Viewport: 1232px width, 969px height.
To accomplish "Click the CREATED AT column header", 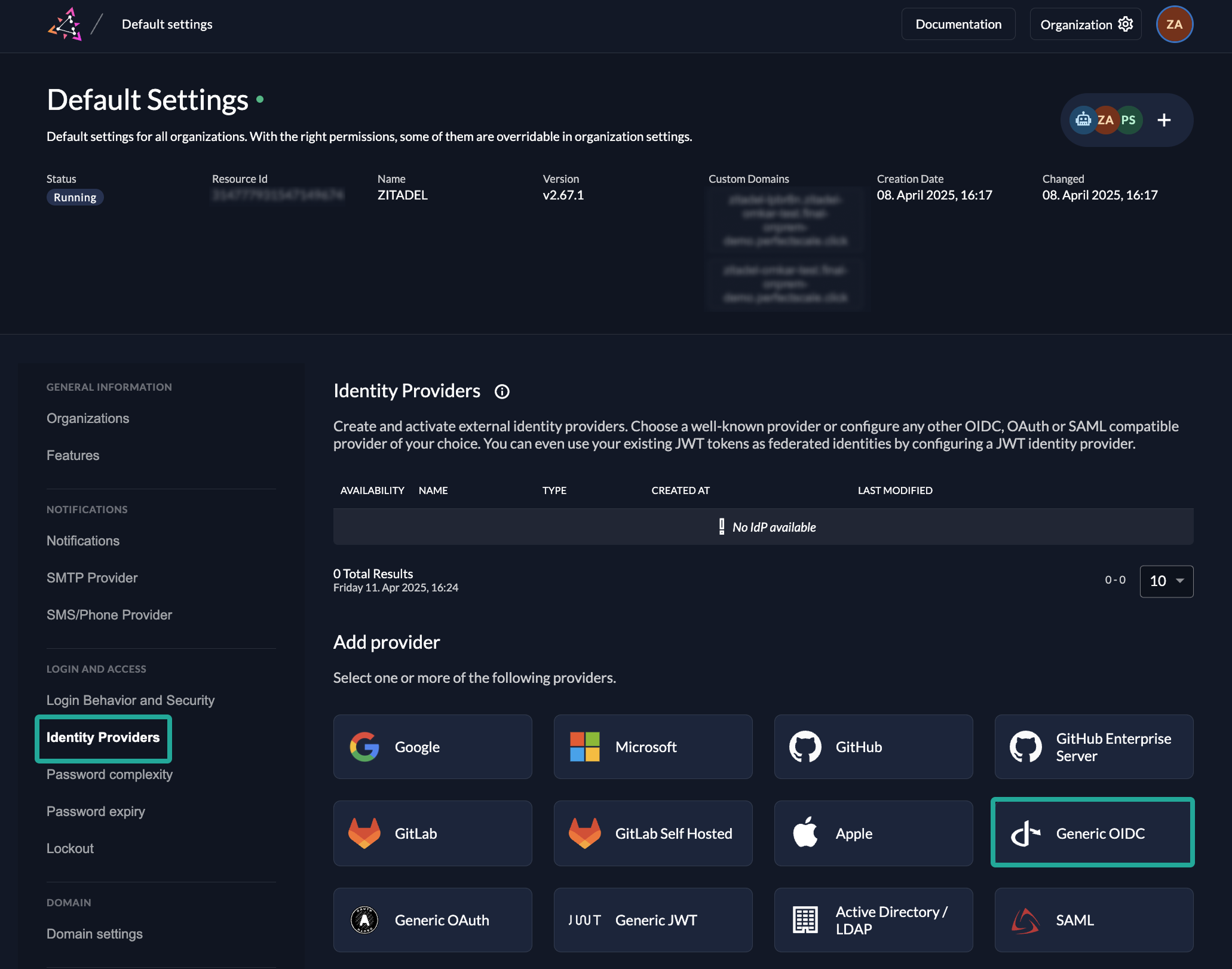I will coord(681,490).
